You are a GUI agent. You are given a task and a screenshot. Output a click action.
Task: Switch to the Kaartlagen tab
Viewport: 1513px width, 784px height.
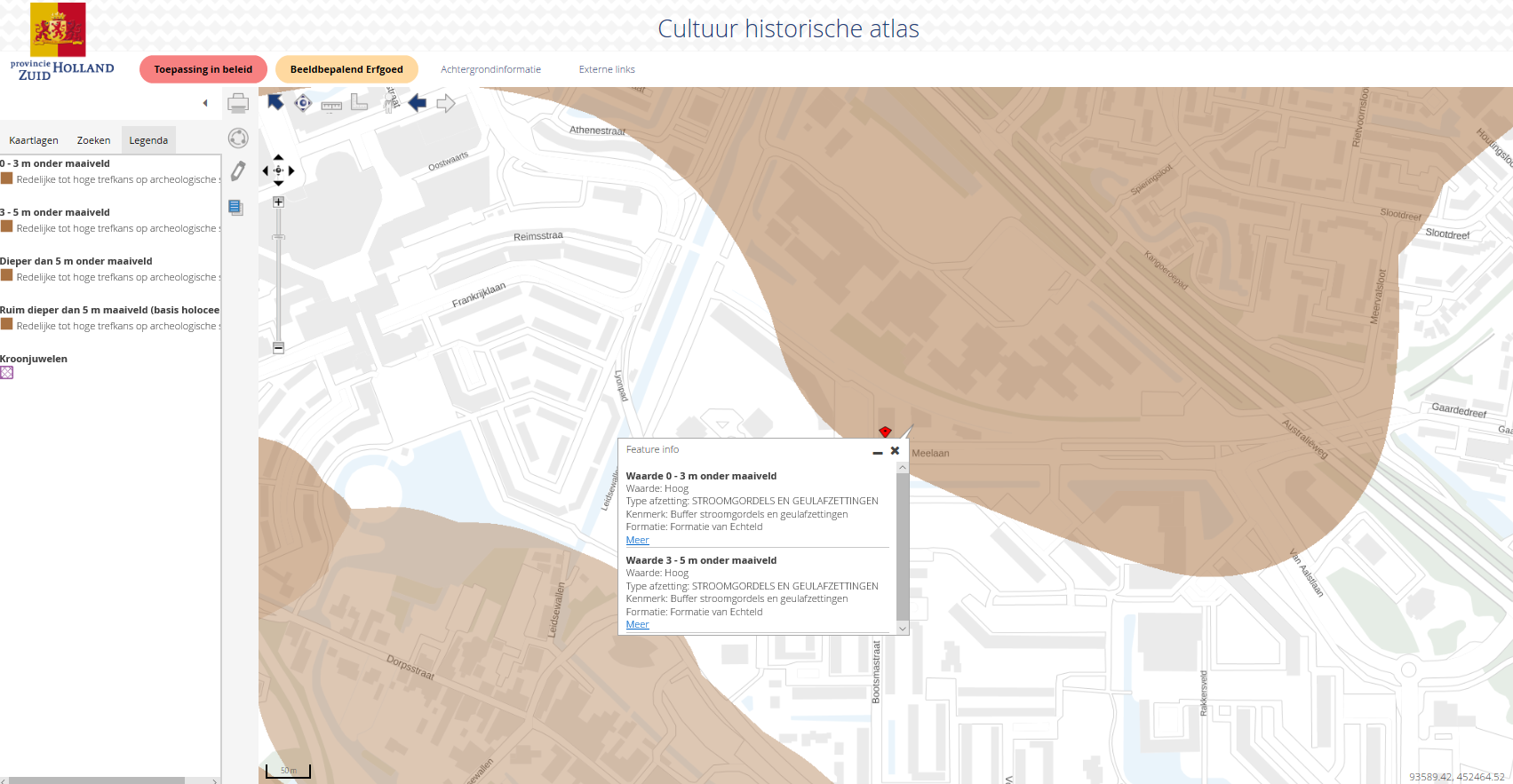[34, 140]
